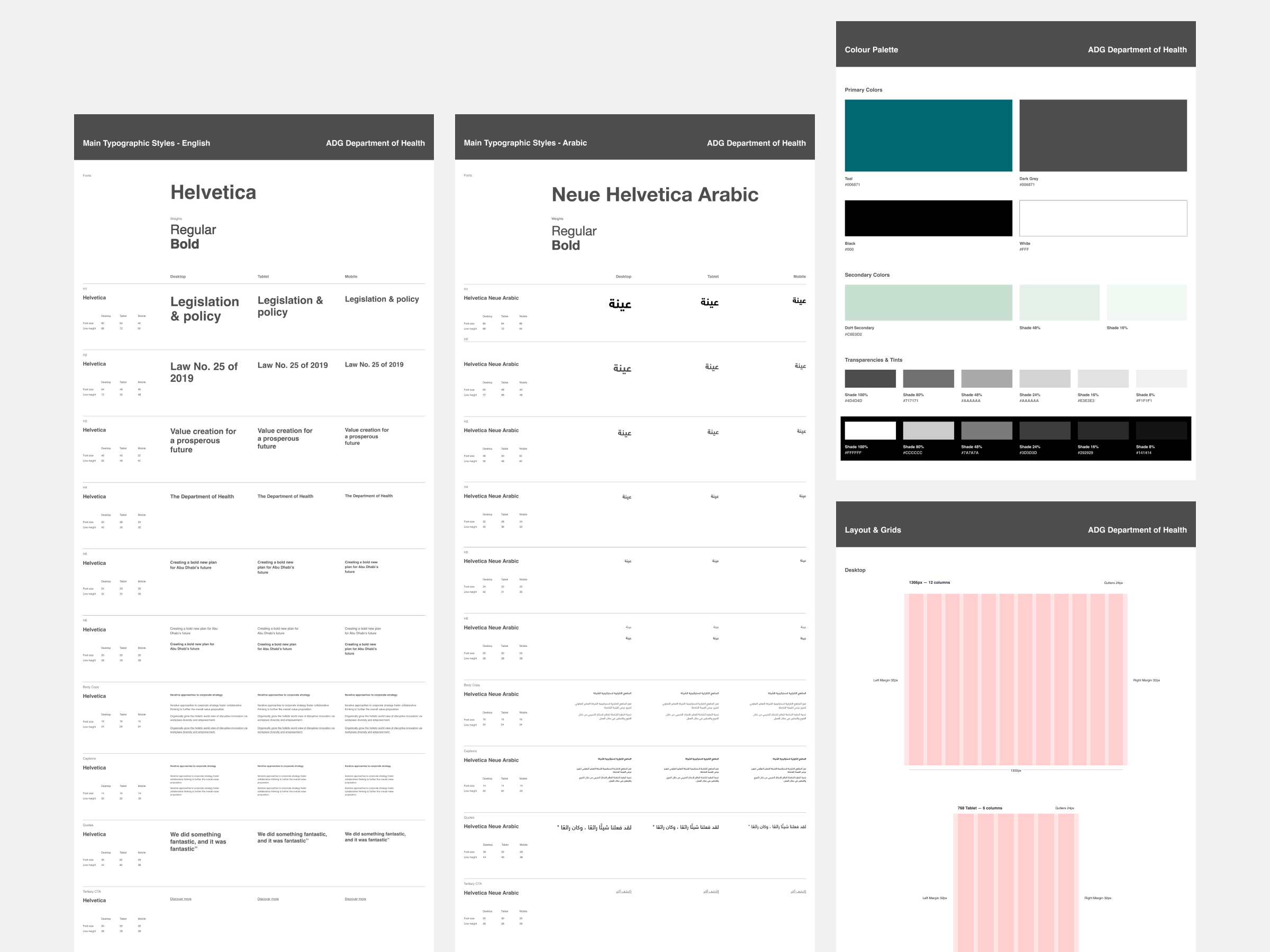Click desktop H1 sample "Legislation & policy"
Screen dimensions: 1270x952
(x=204, y=309)
